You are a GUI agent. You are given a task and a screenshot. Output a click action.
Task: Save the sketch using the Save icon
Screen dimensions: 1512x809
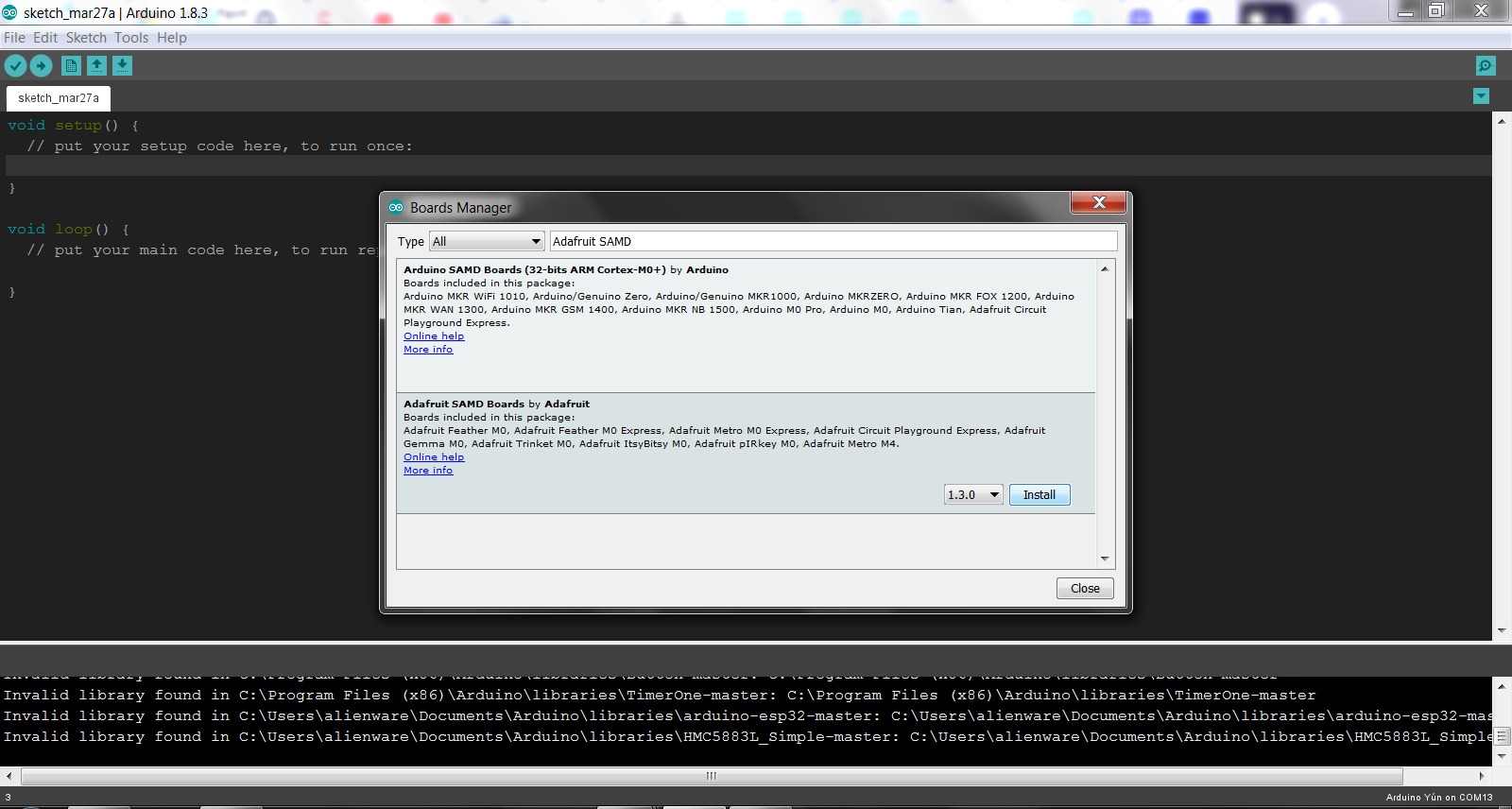(122, 65)
